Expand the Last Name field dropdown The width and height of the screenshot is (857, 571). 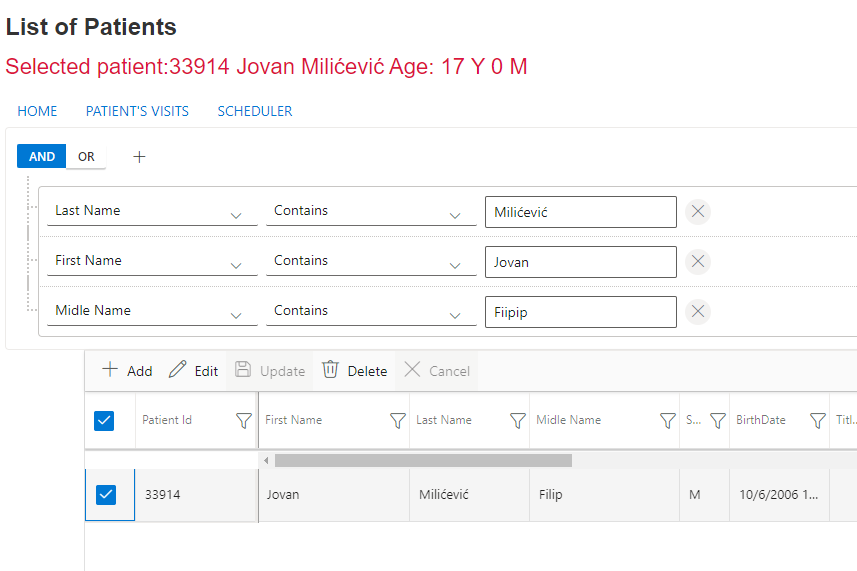(236, 214)
